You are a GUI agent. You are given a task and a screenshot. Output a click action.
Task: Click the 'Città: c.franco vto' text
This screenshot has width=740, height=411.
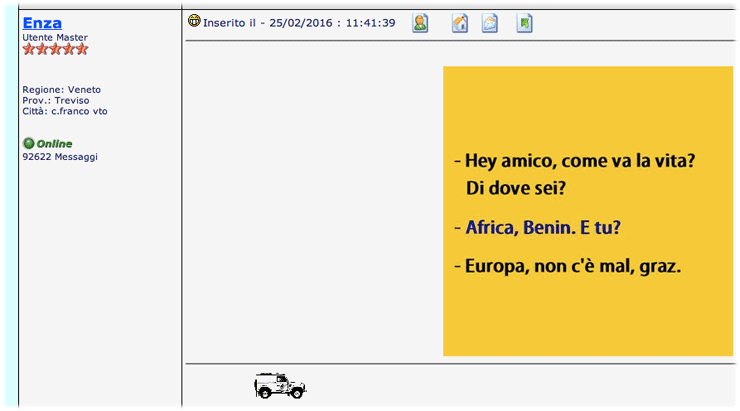[65, 111]
